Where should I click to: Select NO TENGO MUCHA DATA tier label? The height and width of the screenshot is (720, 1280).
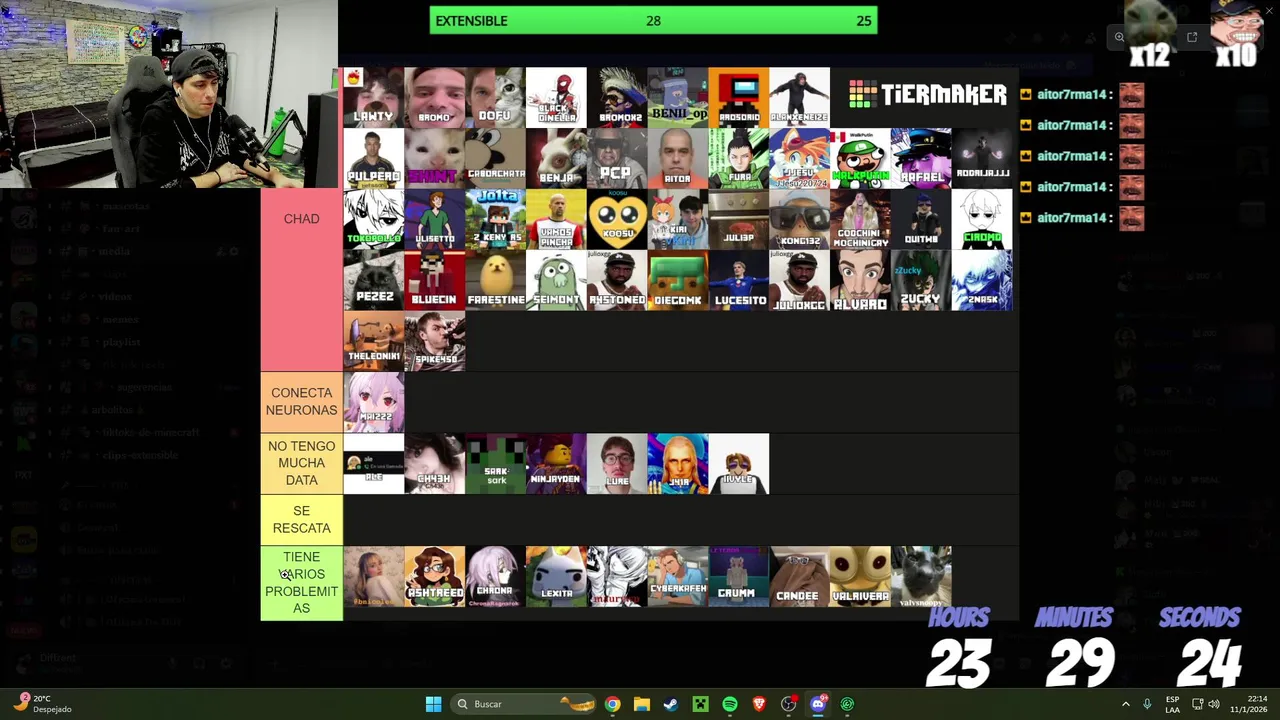(x=301, y=463)
